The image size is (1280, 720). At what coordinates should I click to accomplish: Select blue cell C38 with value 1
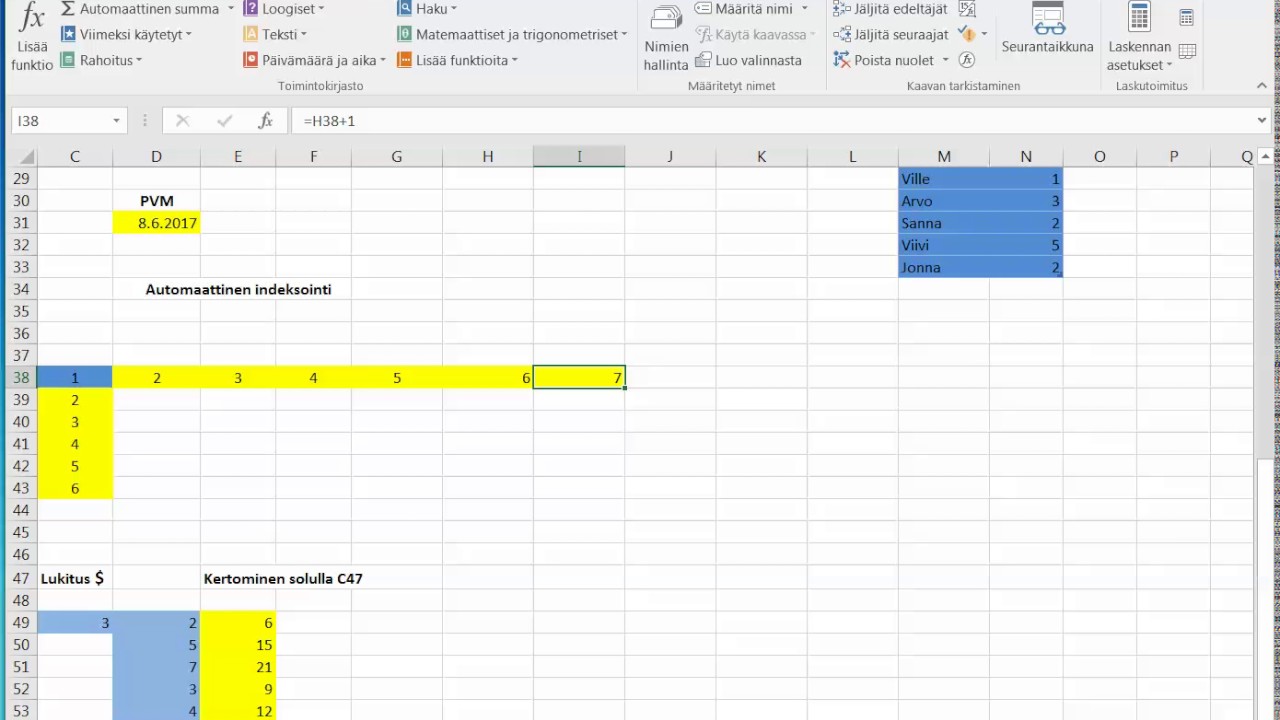coord(75,378)
